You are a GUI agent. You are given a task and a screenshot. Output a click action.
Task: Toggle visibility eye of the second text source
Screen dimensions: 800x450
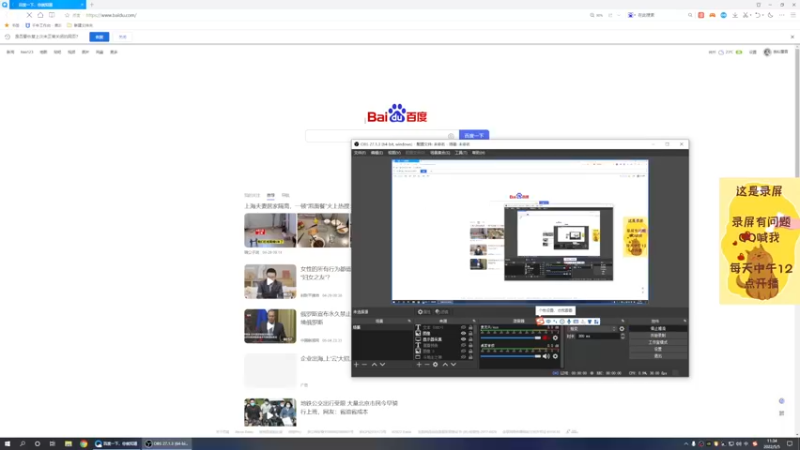coord(463,345)
